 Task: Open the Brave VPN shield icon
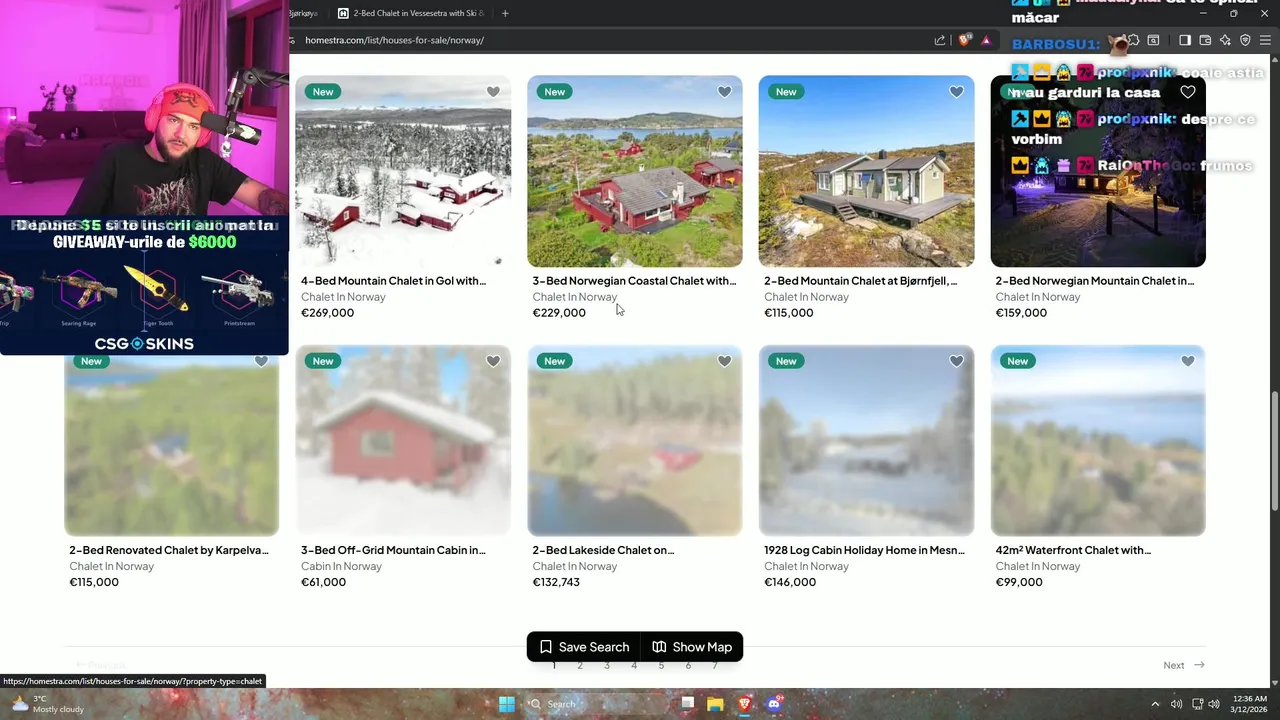point(1245,40)
